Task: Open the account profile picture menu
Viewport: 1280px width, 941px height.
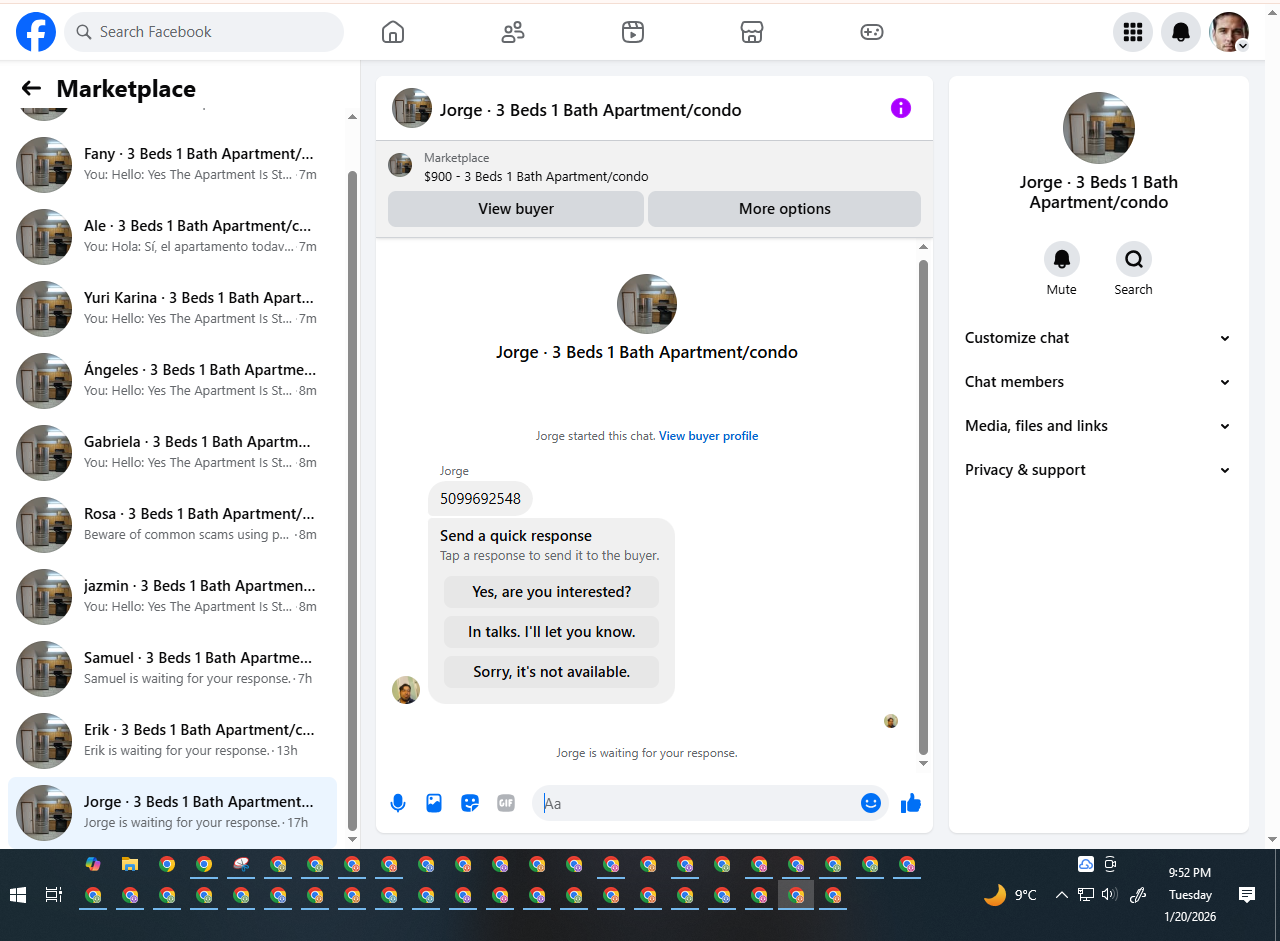Action: click(1229, 32)
